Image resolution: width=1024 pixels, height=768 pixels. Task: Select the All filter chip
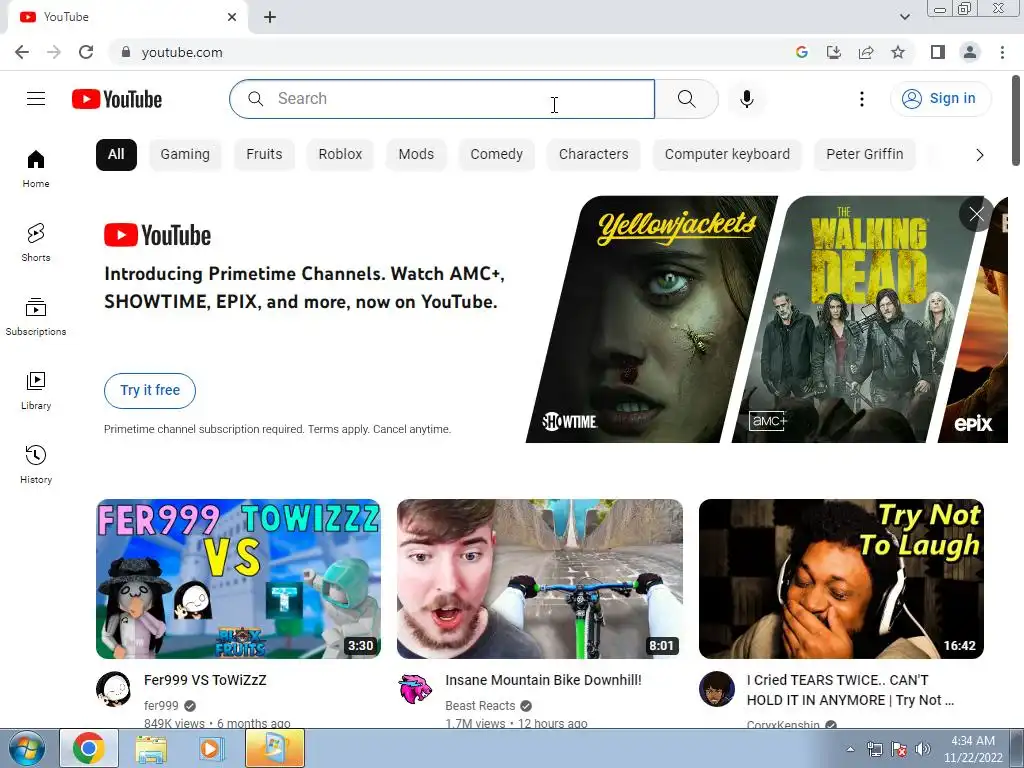point(116,155)
